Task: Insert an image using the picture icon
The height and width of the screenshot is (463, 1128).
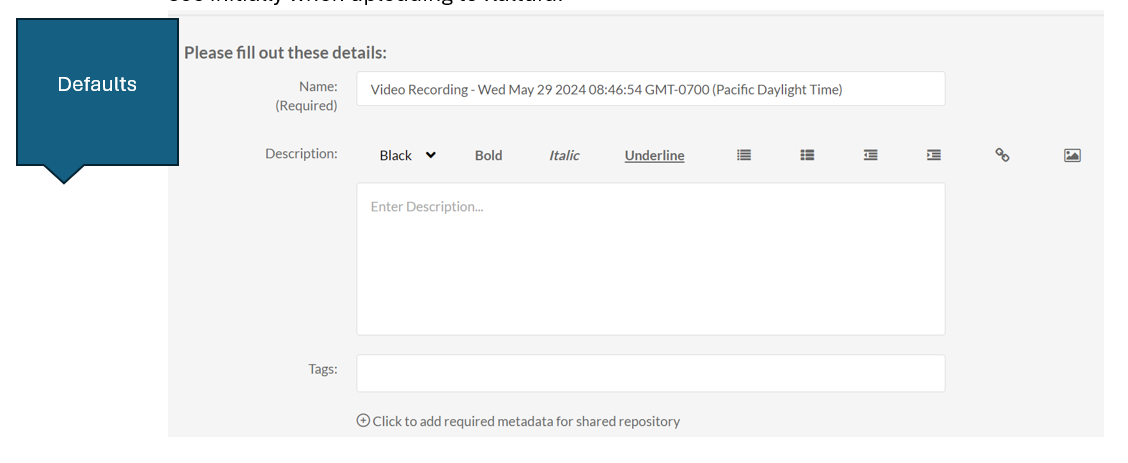Action: 1072,155
